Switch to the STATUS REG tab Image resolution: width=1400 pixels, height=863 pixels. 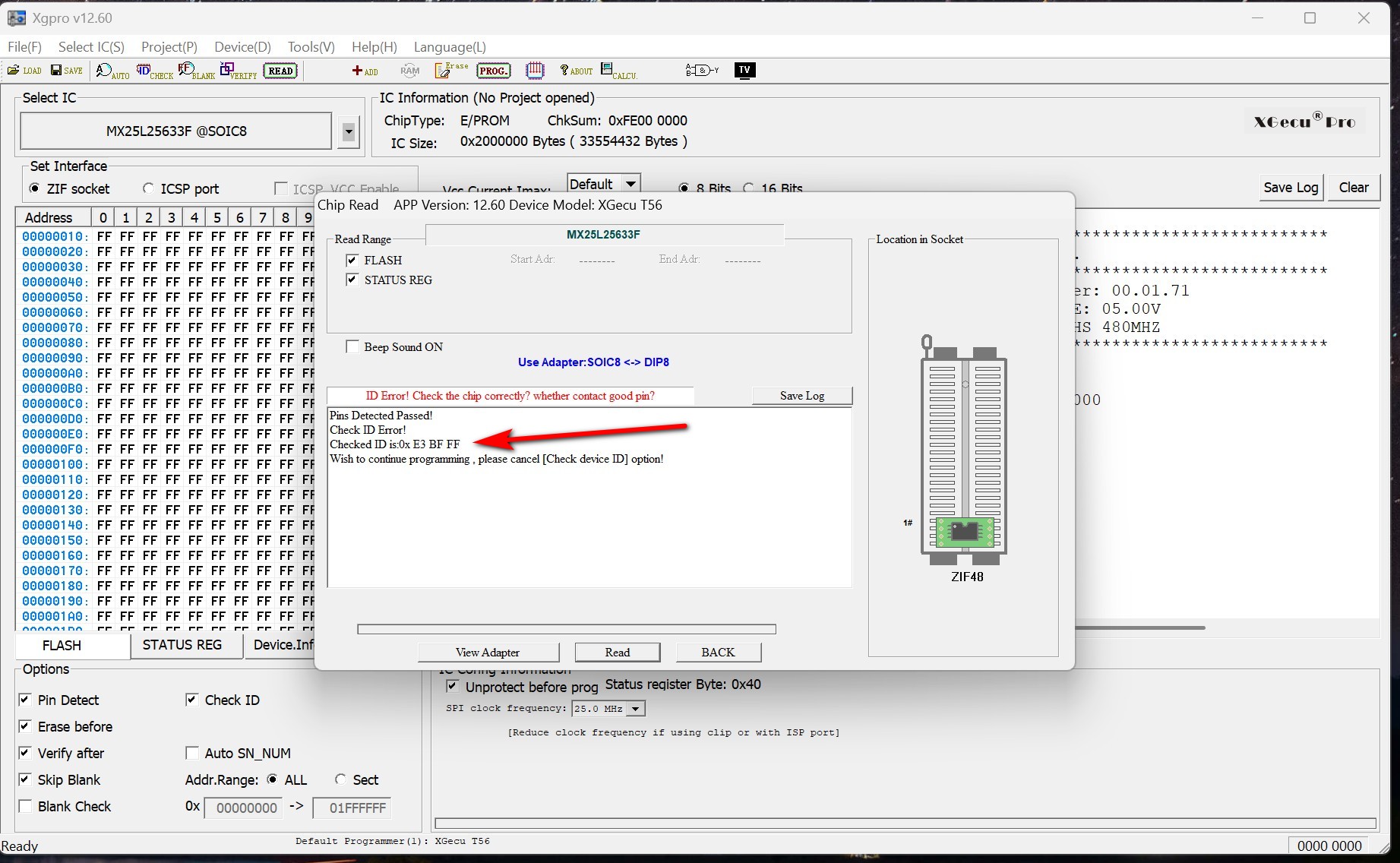182,645
